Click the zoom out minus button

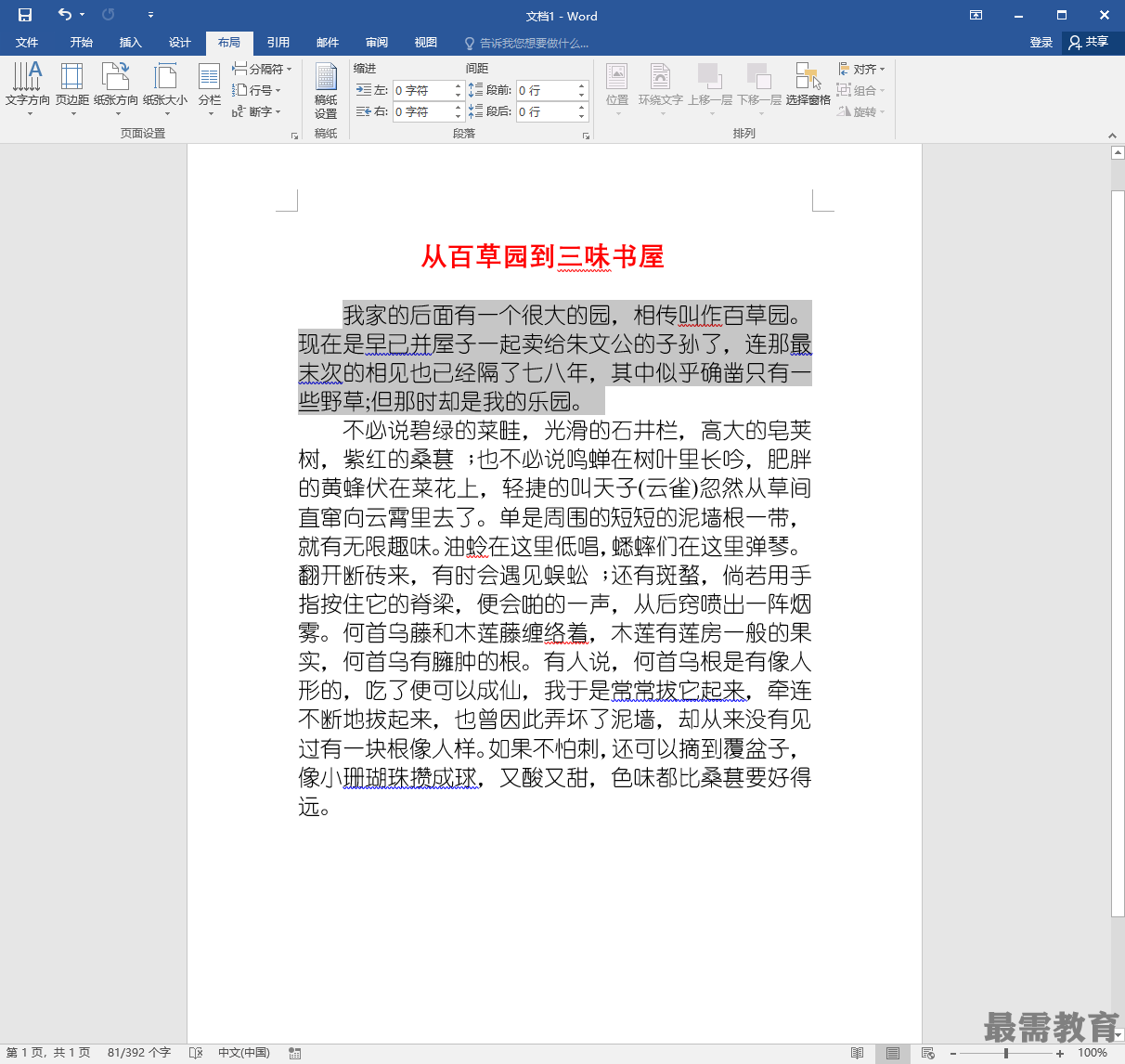952,1054
